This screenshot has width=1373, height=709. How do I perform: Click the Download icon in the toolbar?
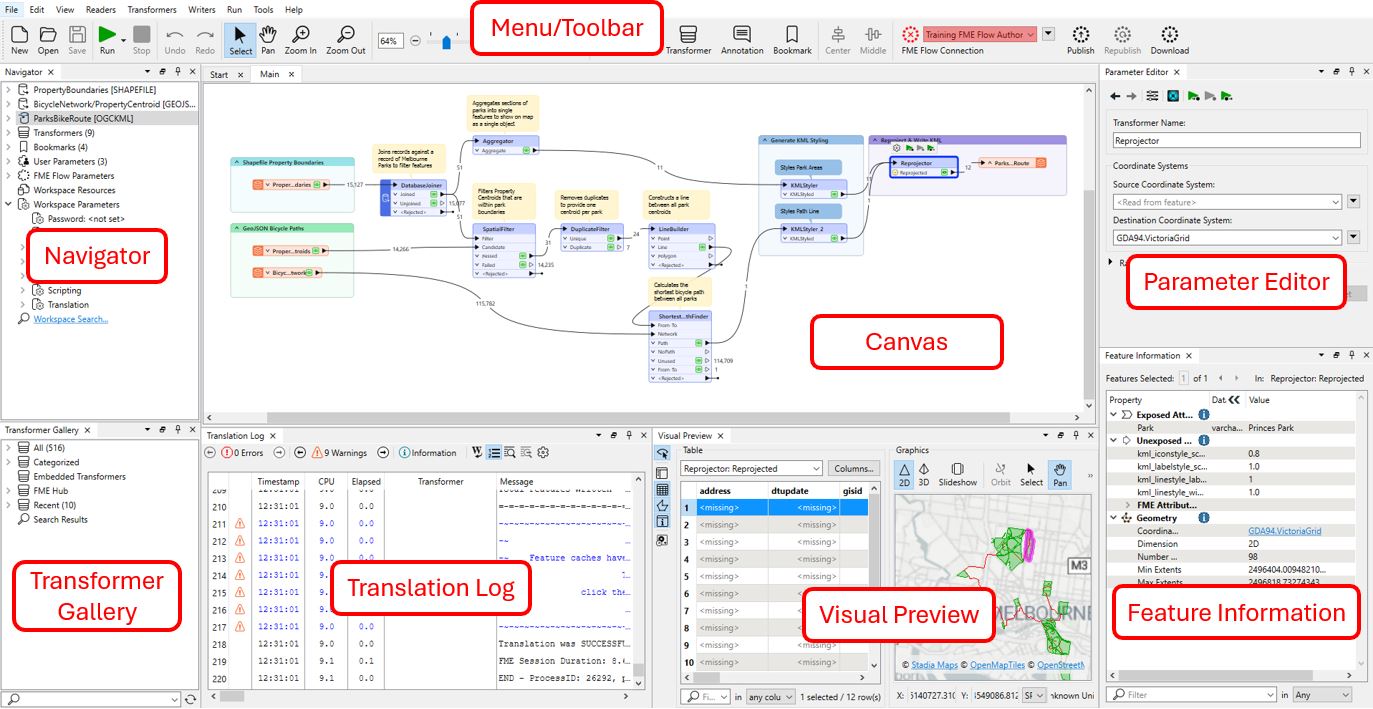pyautogui.click(x=1169, y=39)
